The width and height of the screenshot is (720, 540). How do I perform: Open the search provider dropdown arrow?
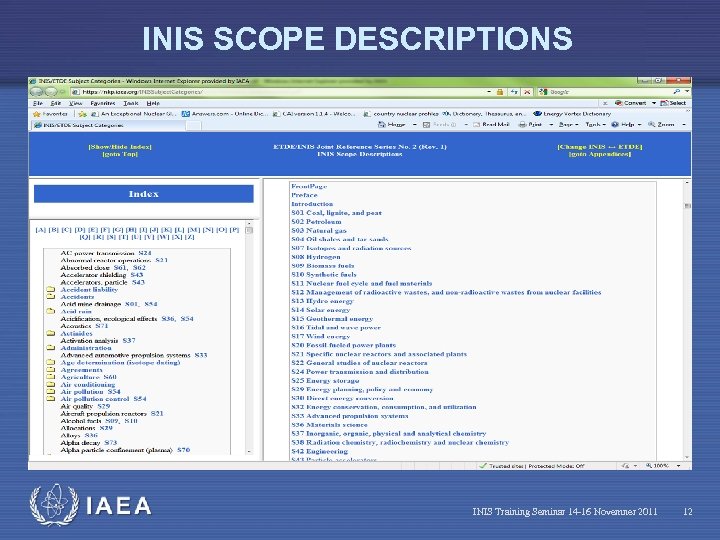[687, 92]
